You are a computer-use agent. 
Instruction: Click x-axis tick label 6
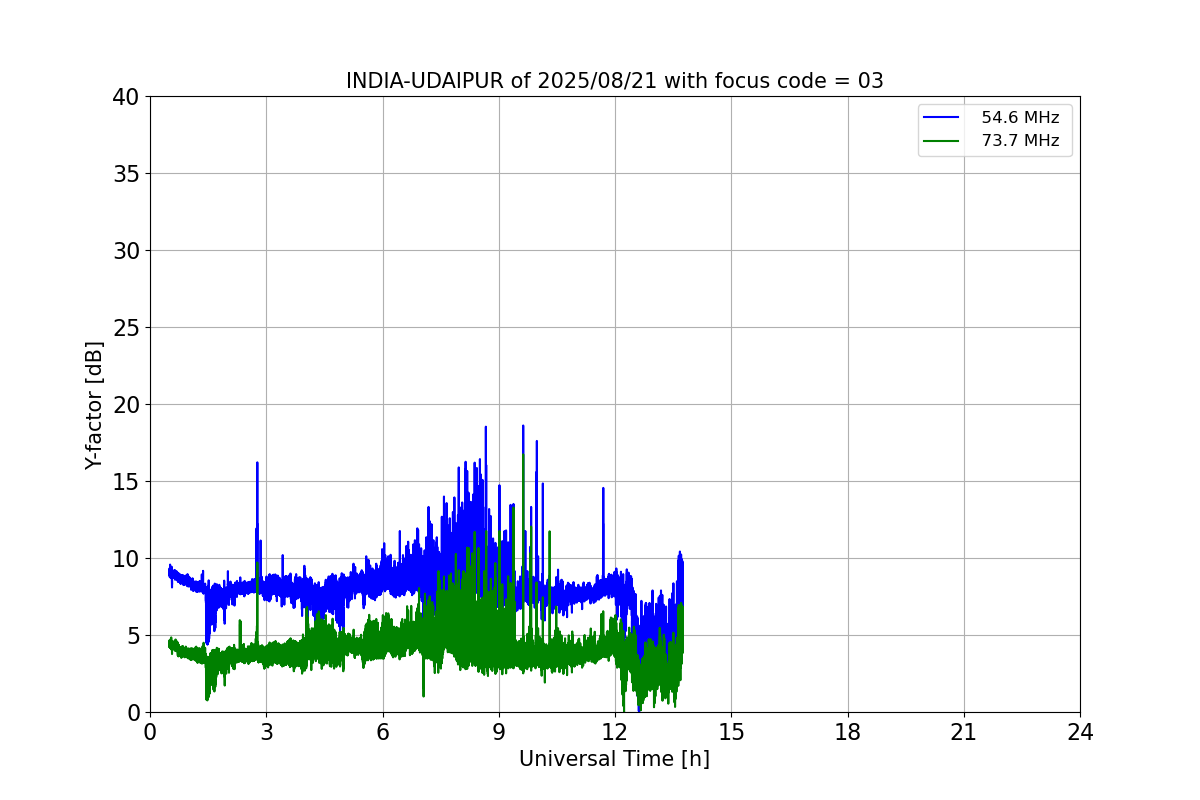coord(382,732)
